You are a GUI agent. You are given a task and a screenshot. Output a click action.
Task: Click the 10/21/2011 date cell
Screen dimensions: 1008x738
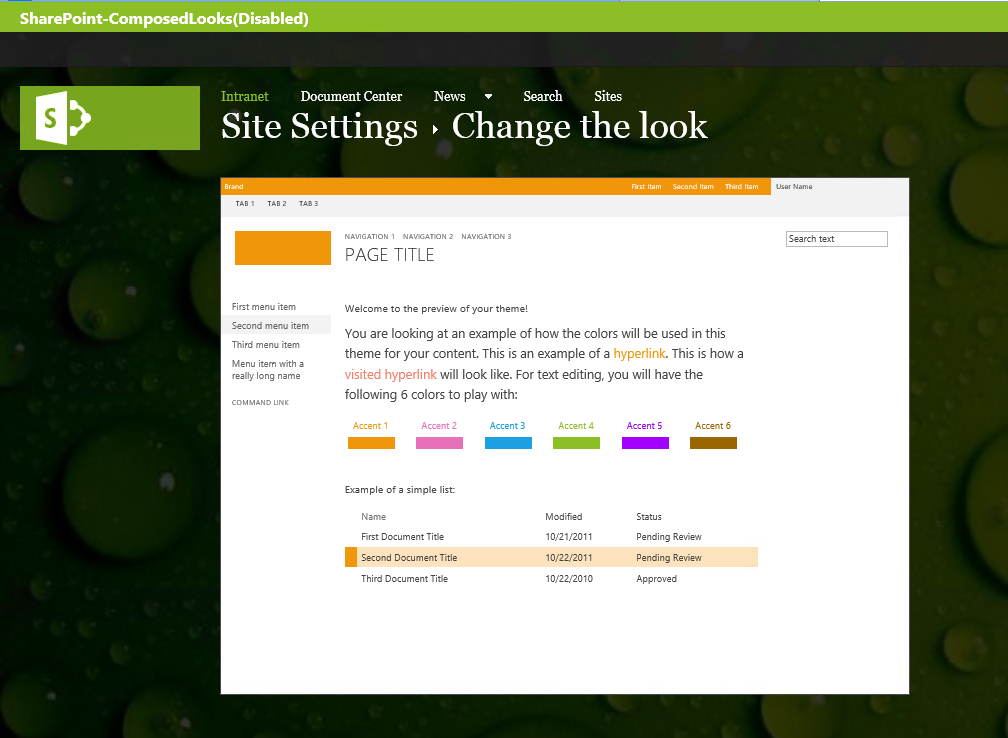(569, 537)
